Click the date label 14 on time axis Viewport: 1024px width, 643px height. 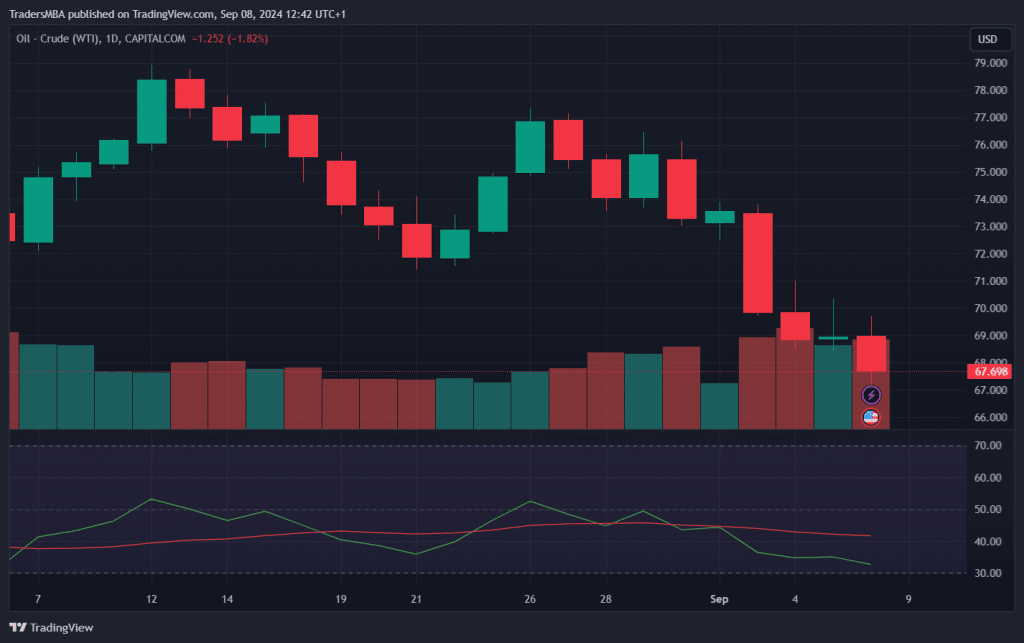227,599
